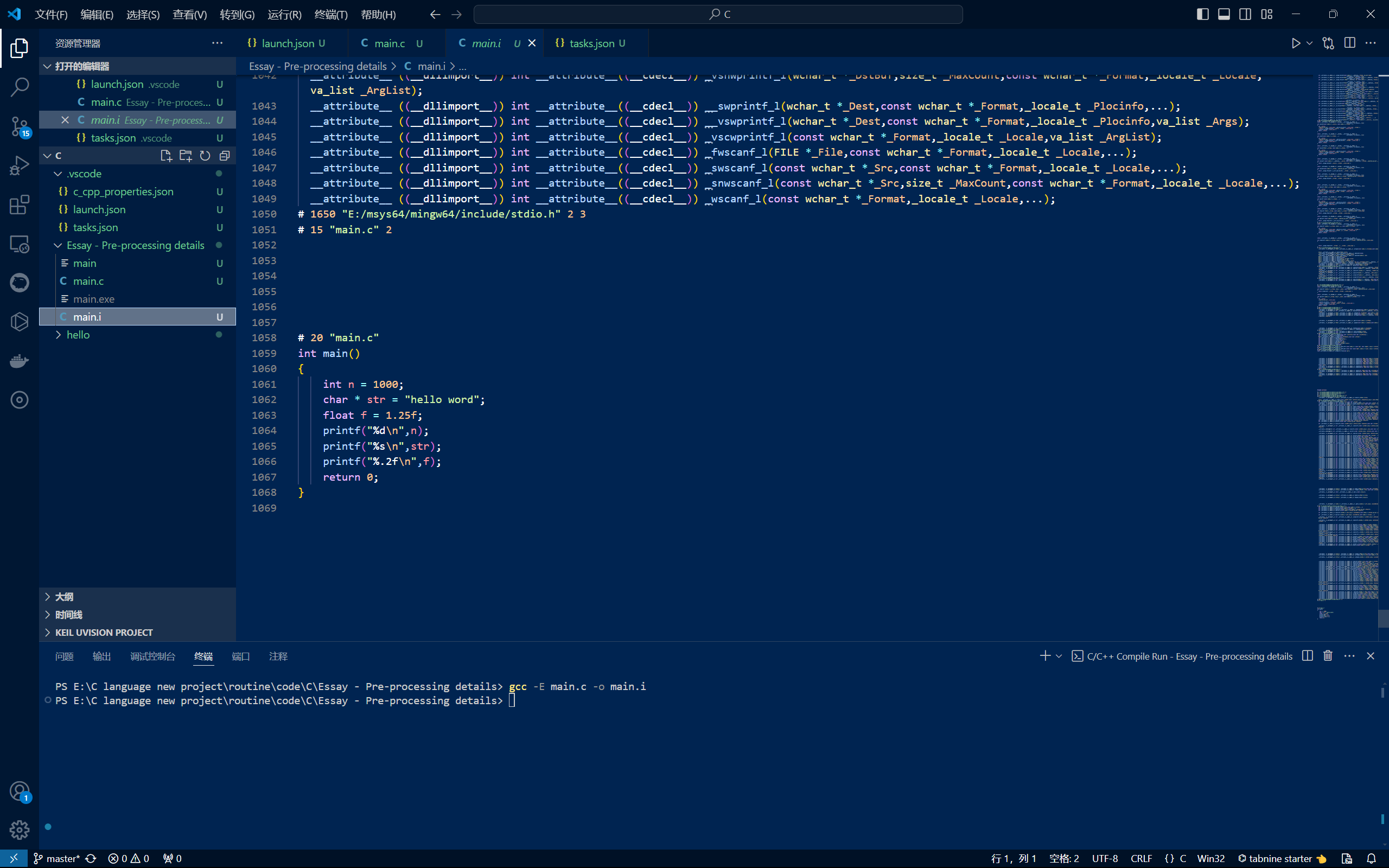Viewport: 1389px width, 868px height.
Task: Open errors and warnings count in status bar
Action: pyautogui.click(x=129, y=859)
